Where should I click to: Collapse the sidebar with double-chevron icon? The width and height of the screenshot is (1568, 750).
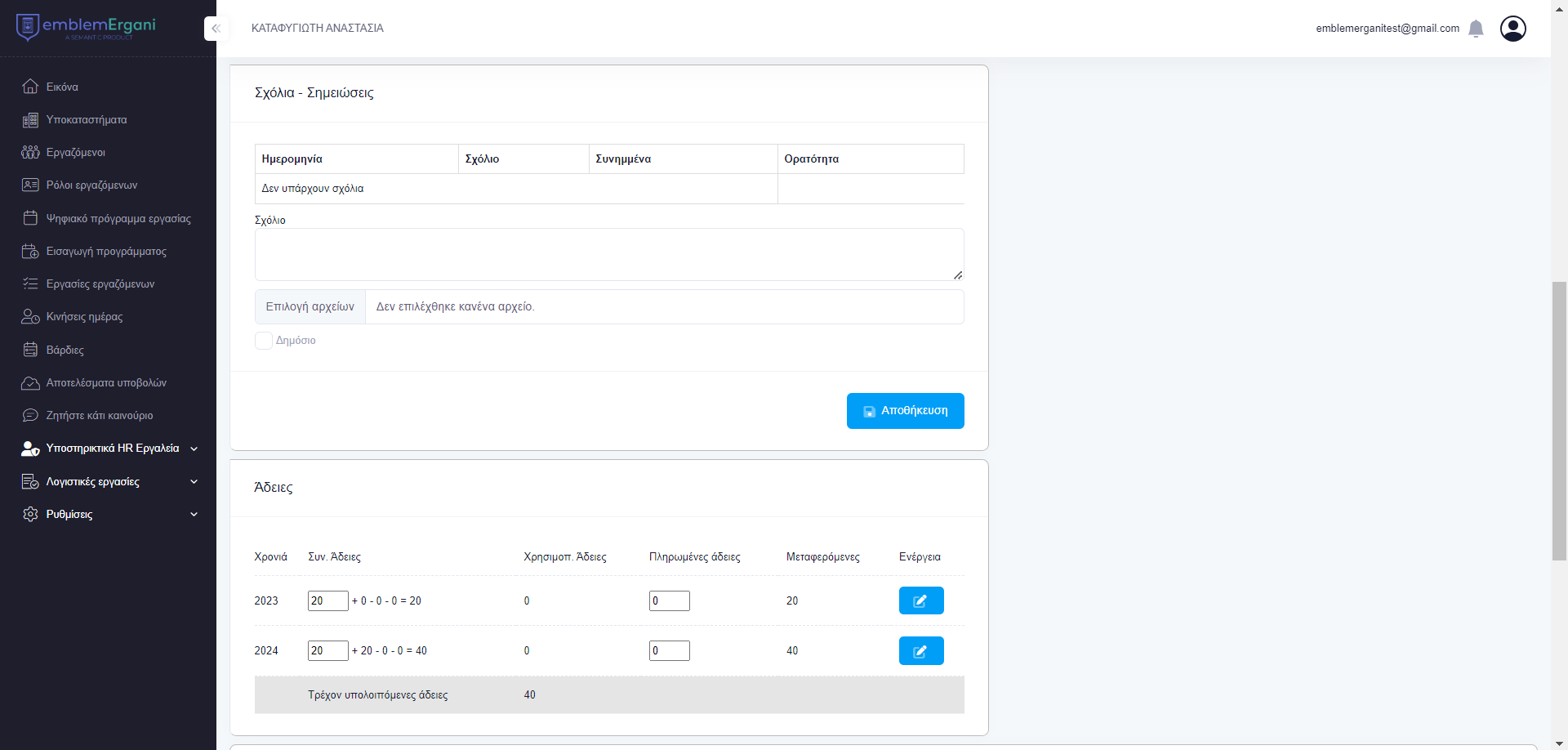[x=216, y=29]
